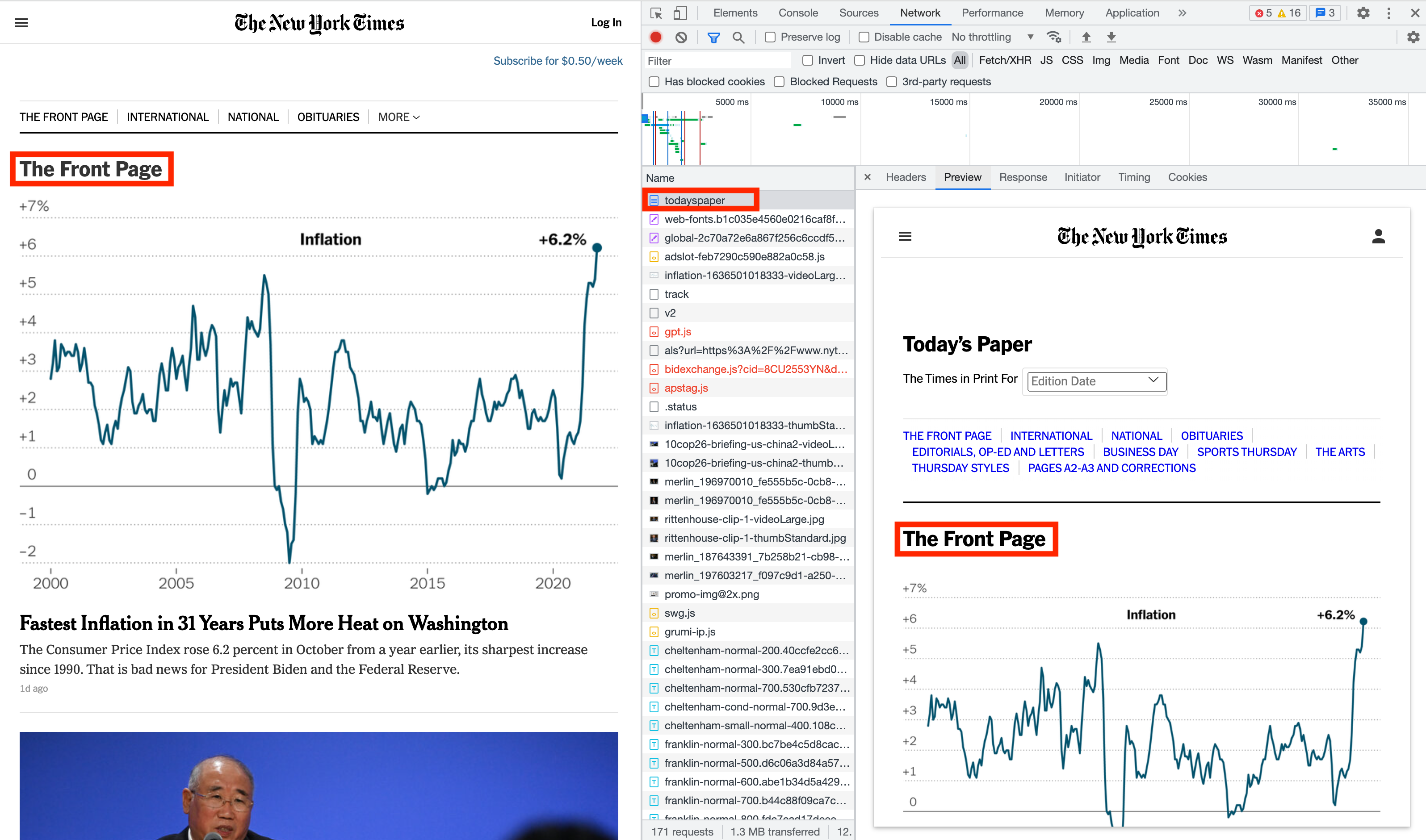Check the Disable cache option
This screenshot has height=840, width=1426.
(863, 38)
